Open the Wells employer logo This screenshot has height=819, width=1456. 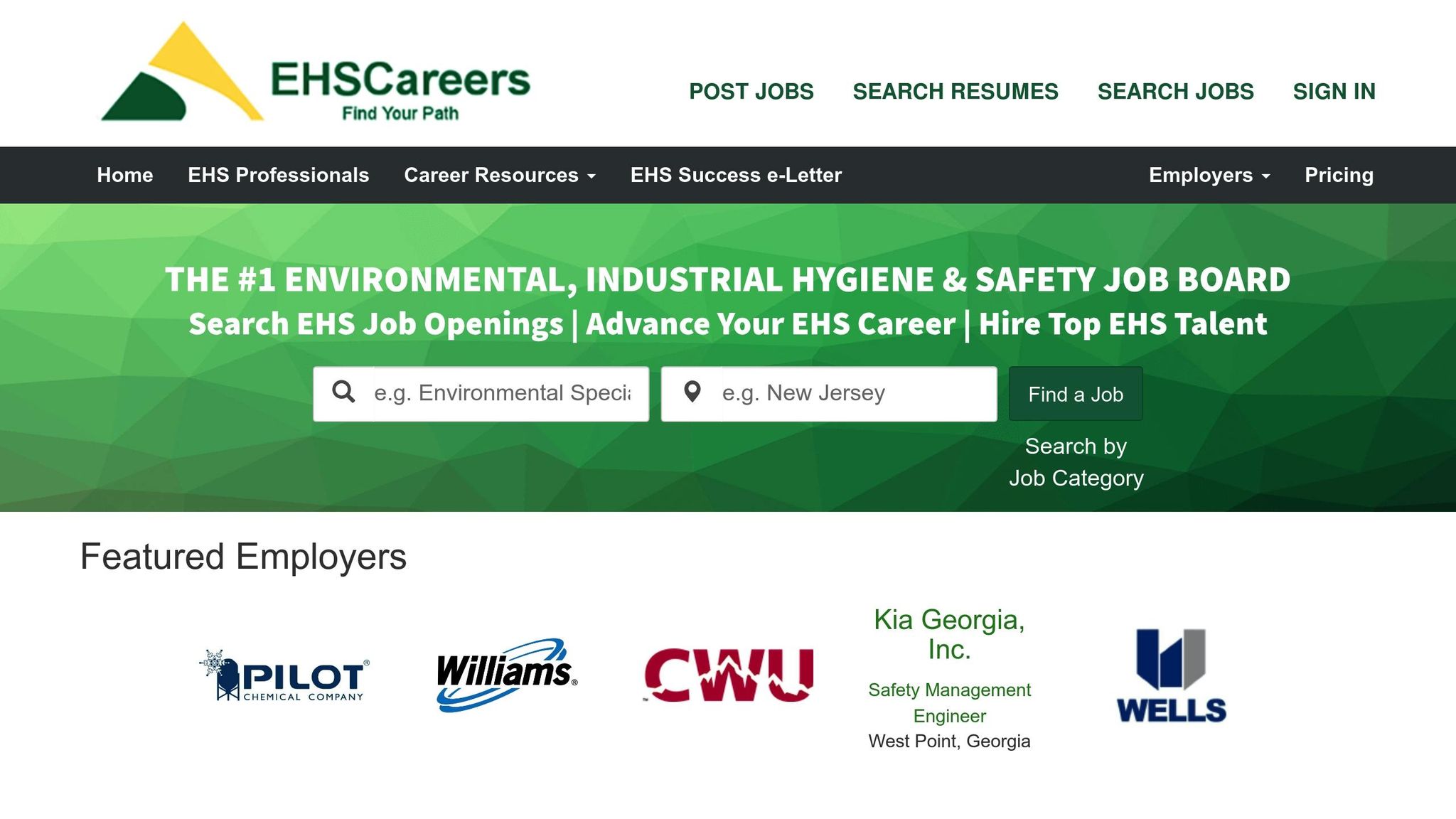(1171, 675)
